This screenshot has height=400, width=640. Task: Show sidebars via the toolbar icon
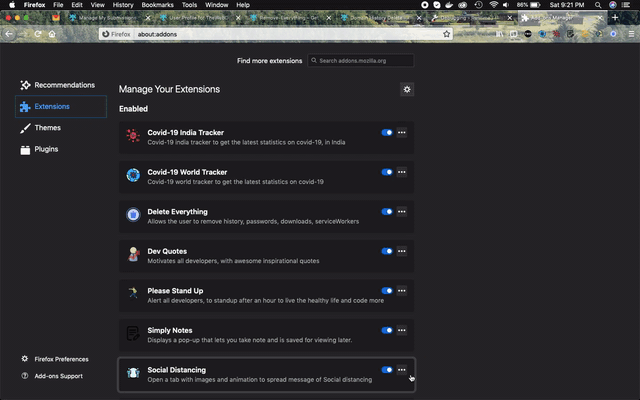[x=513, y=34]
